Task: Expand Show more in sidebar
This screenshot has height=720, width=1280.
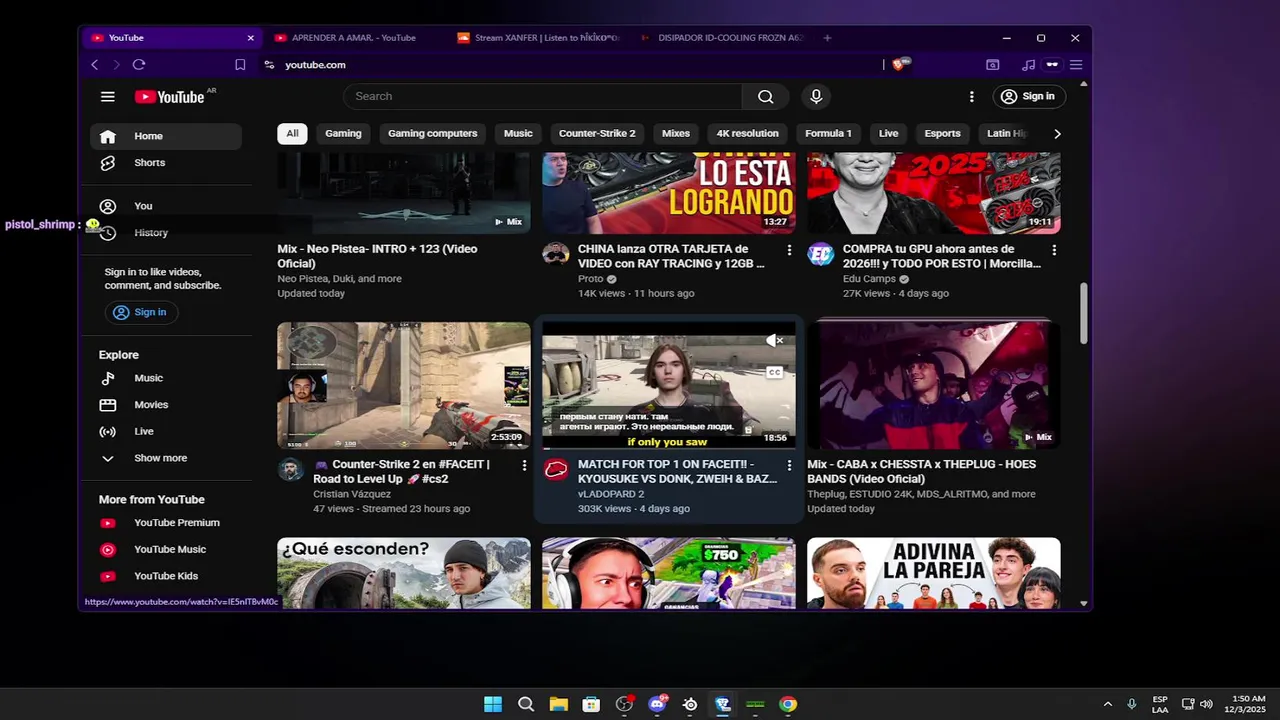Action: 166,458
